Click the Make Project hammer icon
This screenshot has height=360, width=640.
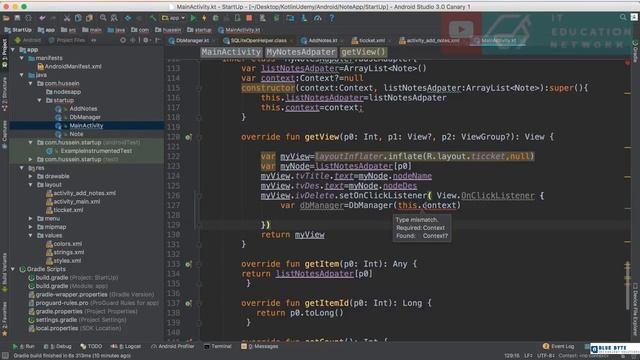click(153, 18)
